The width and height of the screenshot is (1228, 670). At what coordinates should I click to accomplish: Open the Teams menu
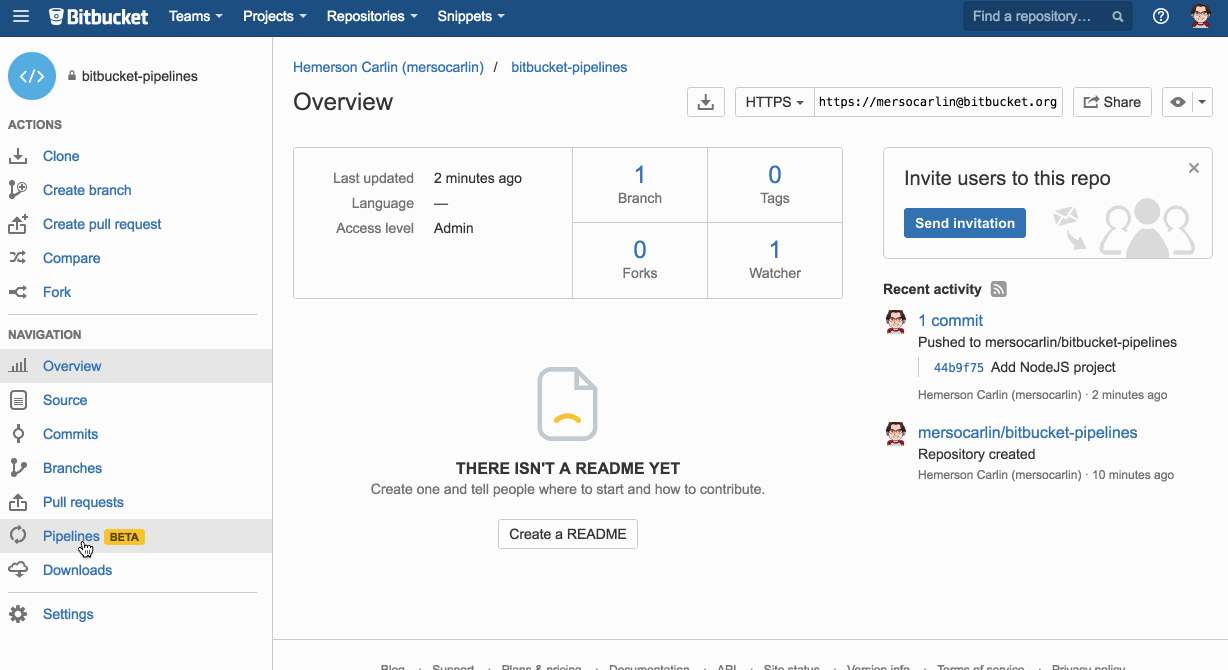tap(194, 16)
